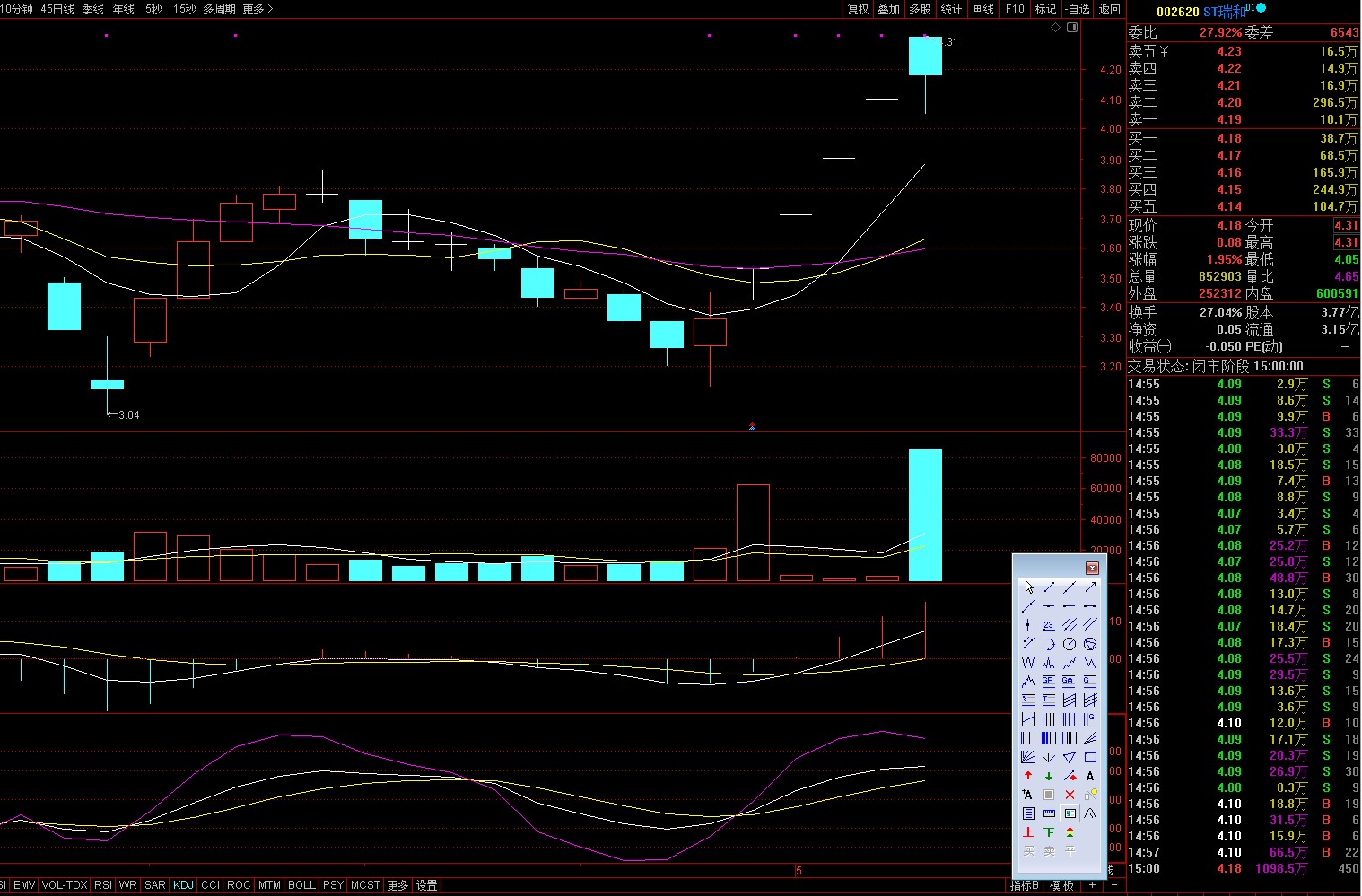This screenshot has width=1362, height=896.
Task: Click the 卖五 price 4.23
Action: click(1229, 51)
